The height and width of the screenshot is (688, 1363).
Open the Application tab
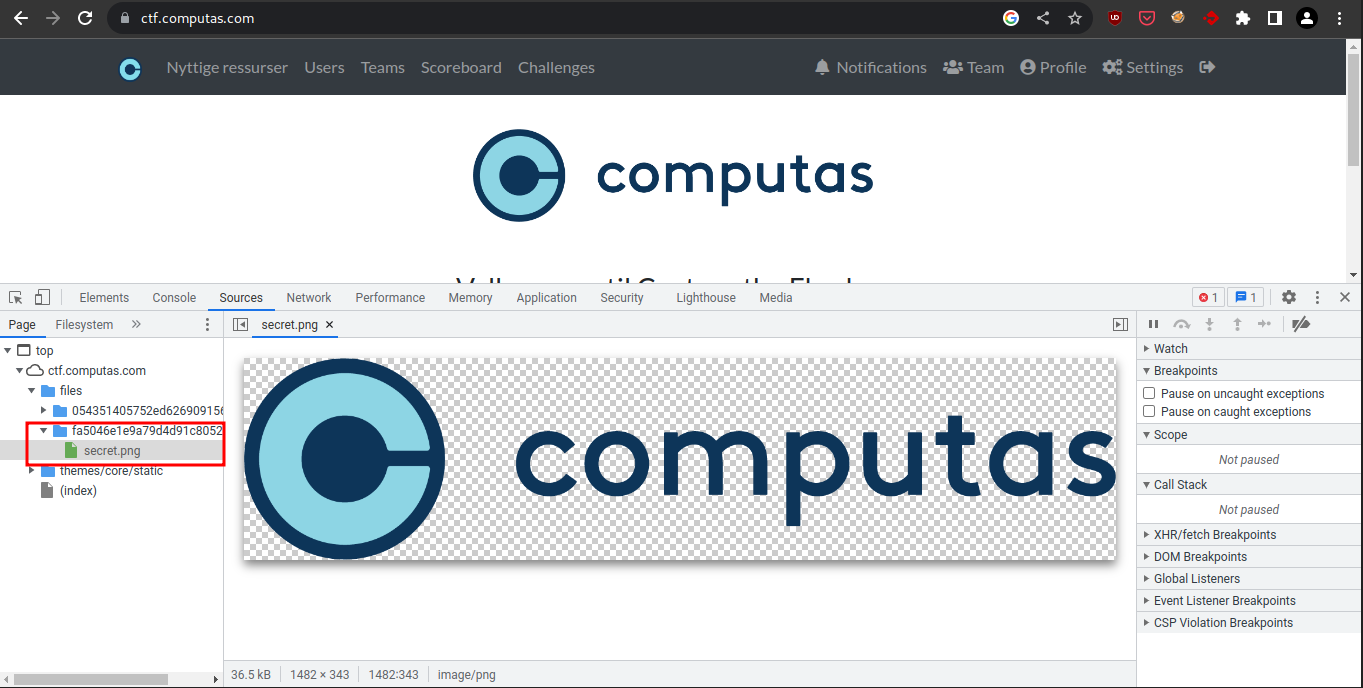[x=546, y=298]
